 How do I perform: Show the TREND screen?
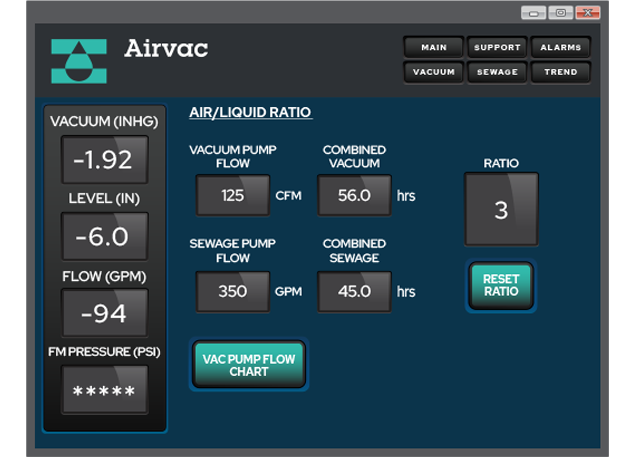click(x=561, y=72)
